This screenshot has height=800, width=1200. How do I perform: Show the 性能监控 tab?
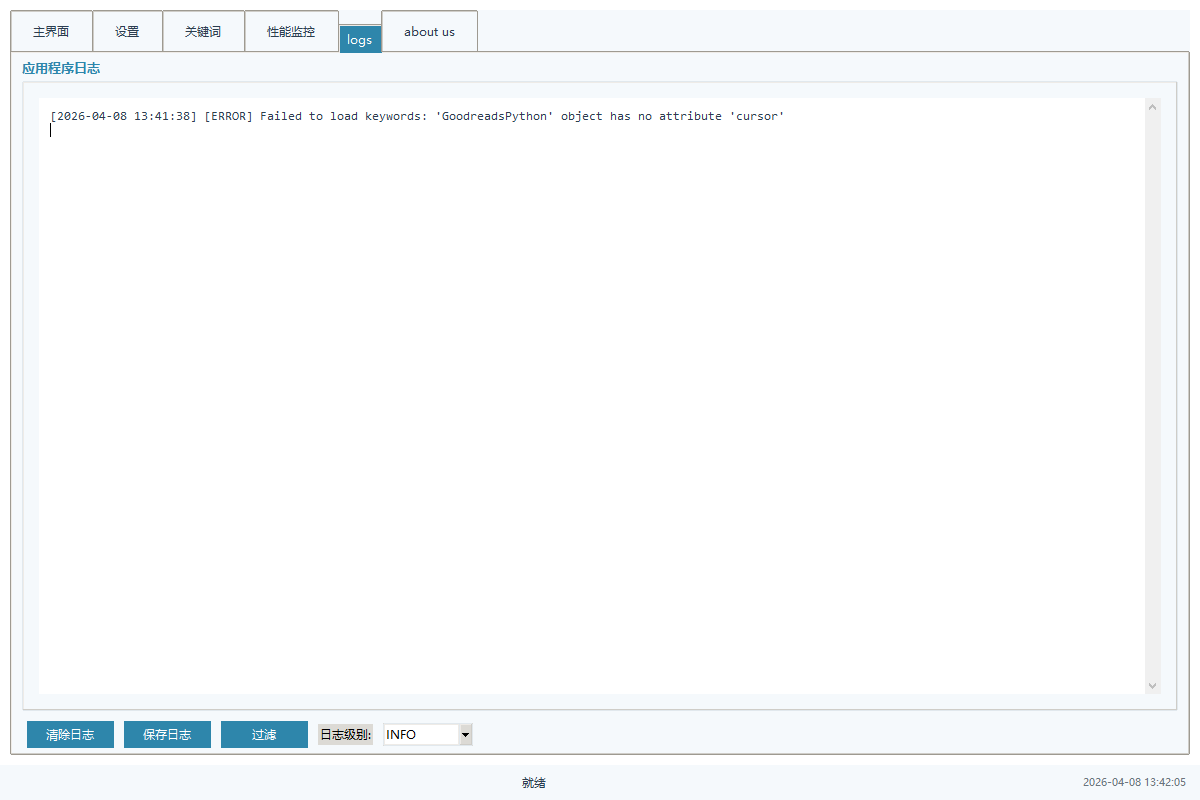coord(291,32)
